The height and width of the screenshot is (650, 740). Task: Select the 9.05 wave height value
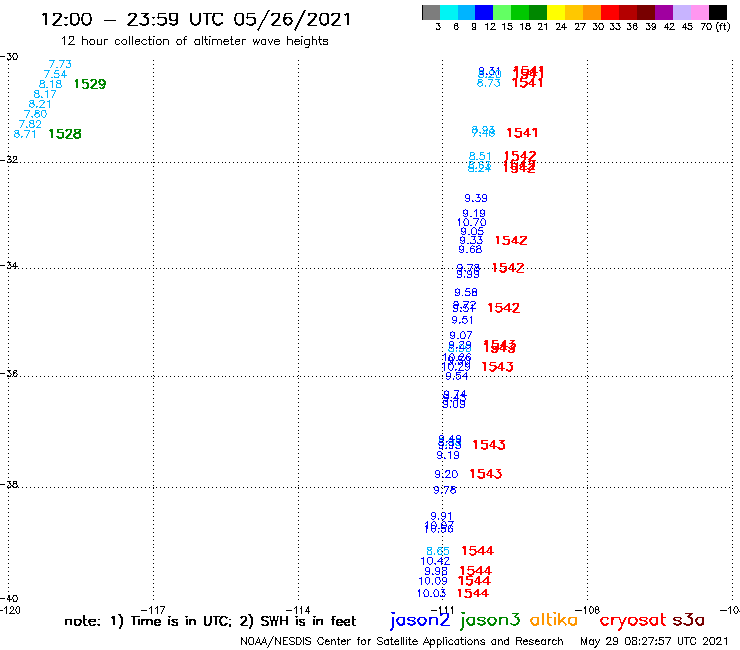click(x=472, y=231)
